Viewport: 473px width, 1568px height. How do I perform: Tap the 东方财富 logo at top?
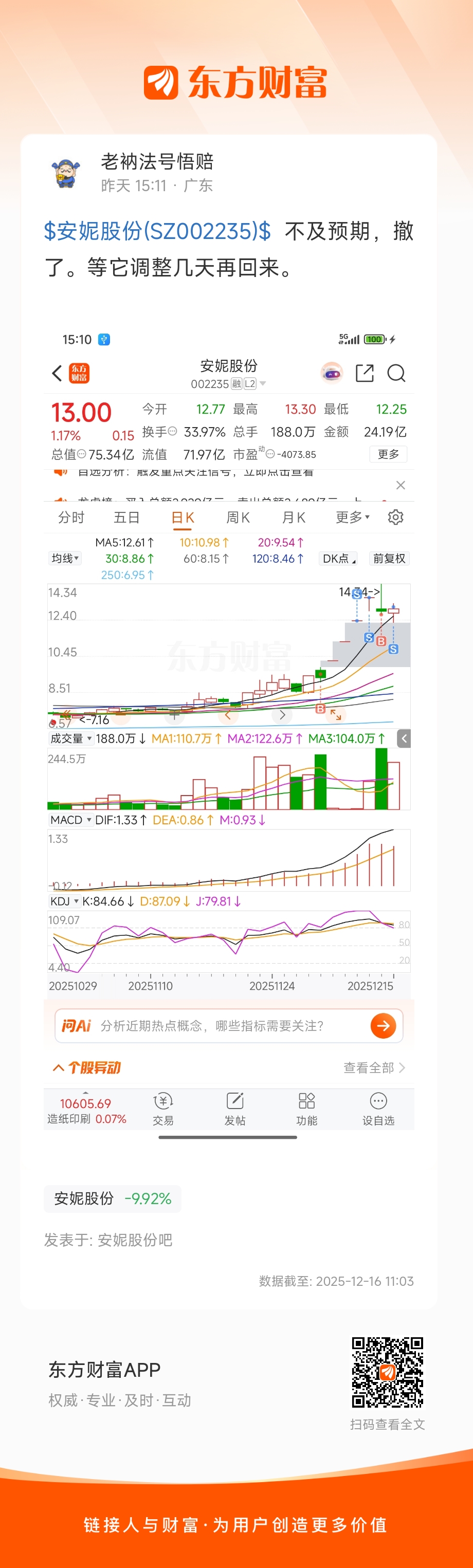[235, 83]
